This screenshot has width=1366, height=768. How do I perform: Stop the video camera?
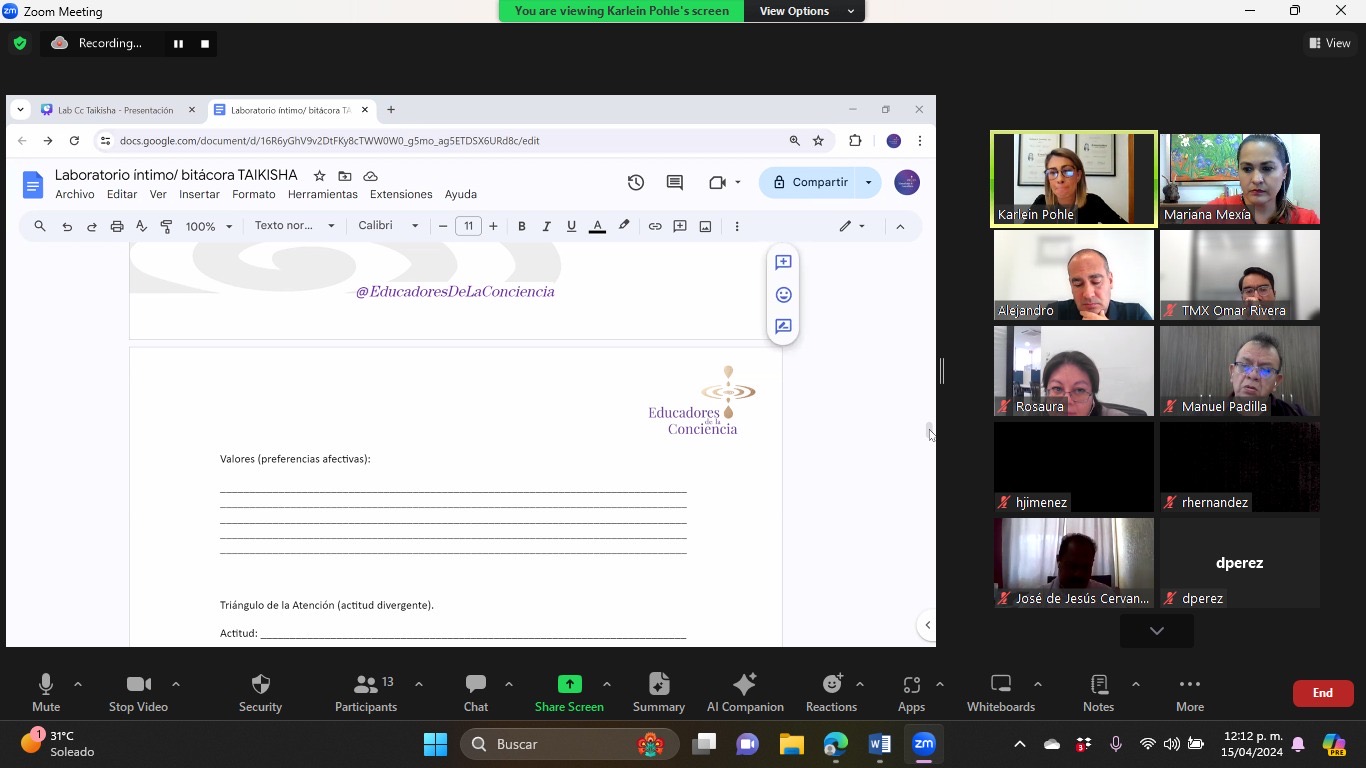pos(138,692)
